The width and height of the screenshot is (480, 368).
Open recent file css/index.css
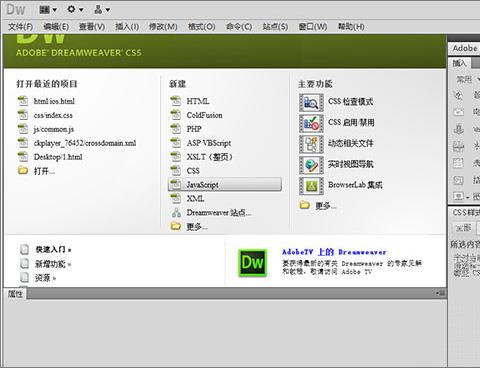pos(53,115)
